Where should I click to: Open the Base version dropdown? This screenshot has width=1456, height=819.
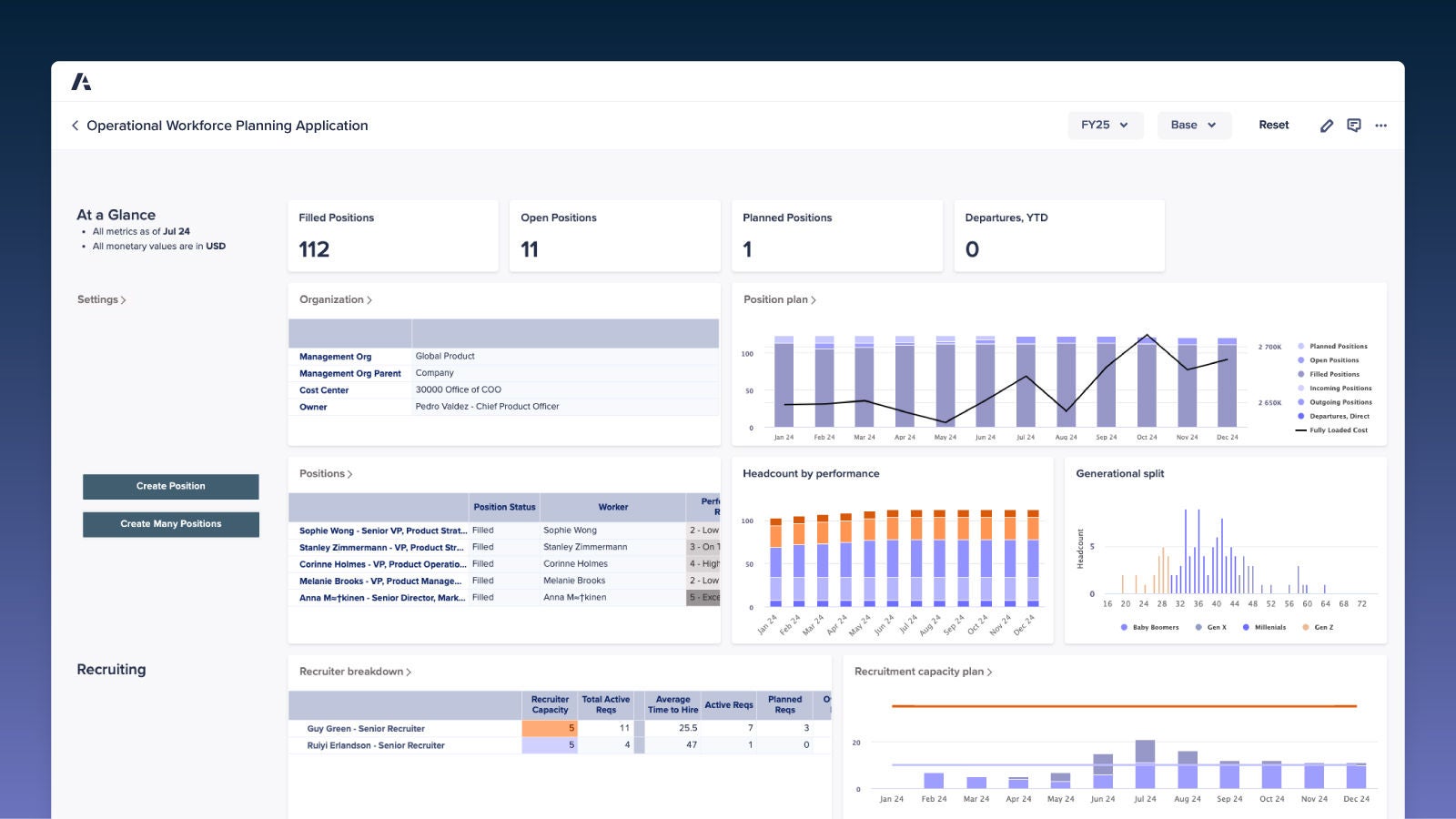pyautogui.click(x=1193, y=126)
